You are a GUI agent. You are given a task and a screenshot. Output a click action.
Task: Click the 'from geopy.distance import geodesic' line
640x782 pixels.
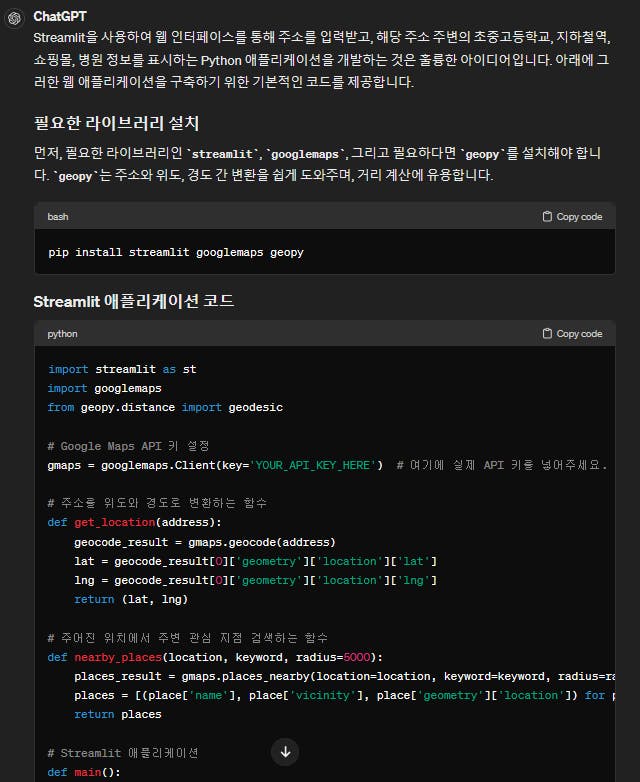165,407
